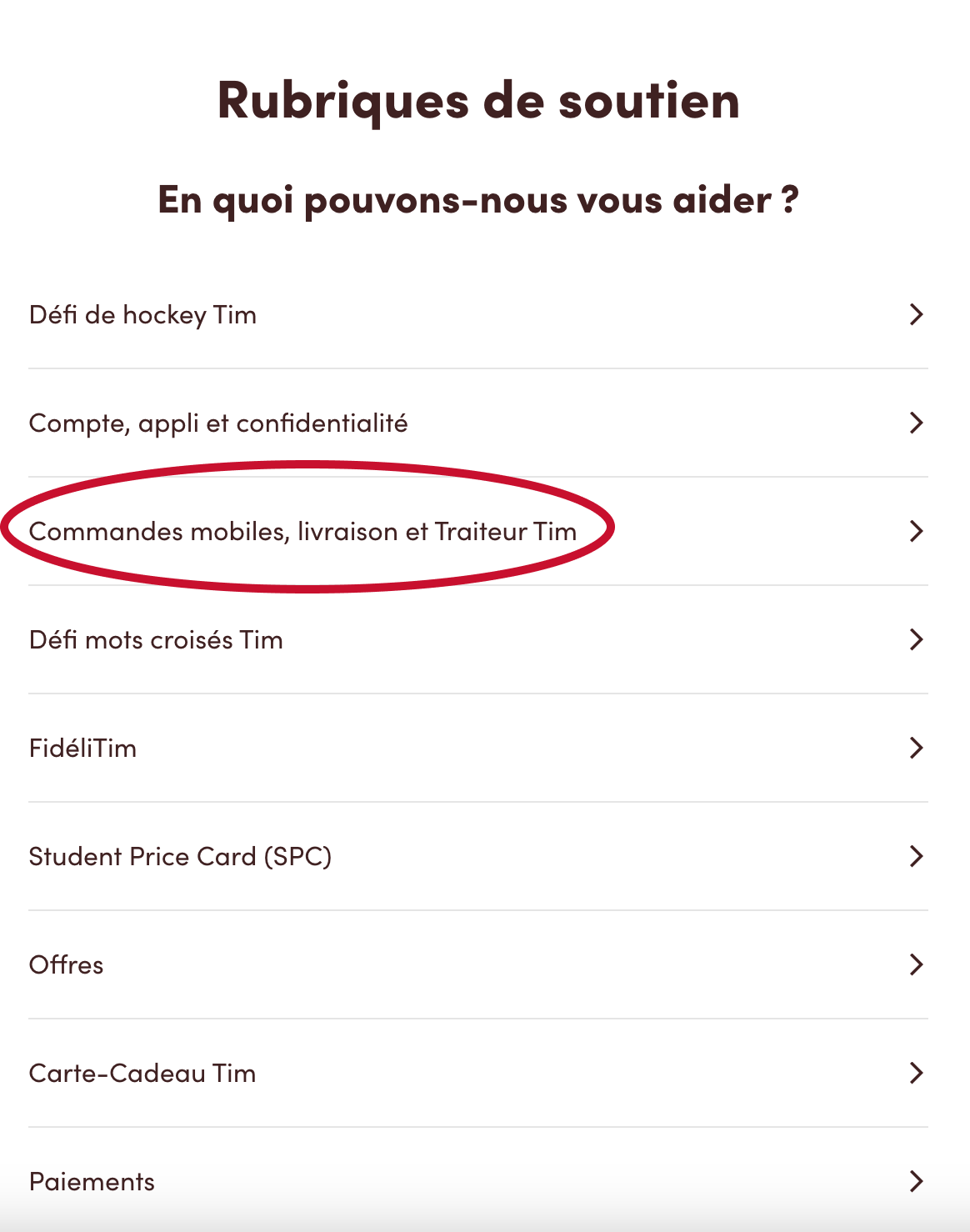Click the Rubriques de soutien heading
The image size is (970, 1232).
click(x=478, y=101)
